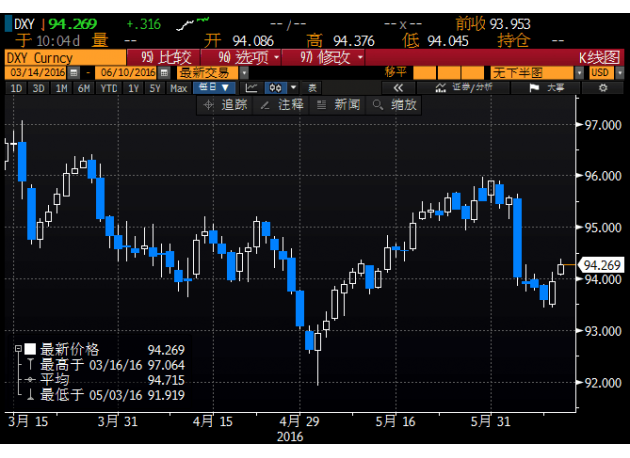Viewport: 630px width, 458px height.
Task: Select the line chart type icon
Action: tap(249, 88)
